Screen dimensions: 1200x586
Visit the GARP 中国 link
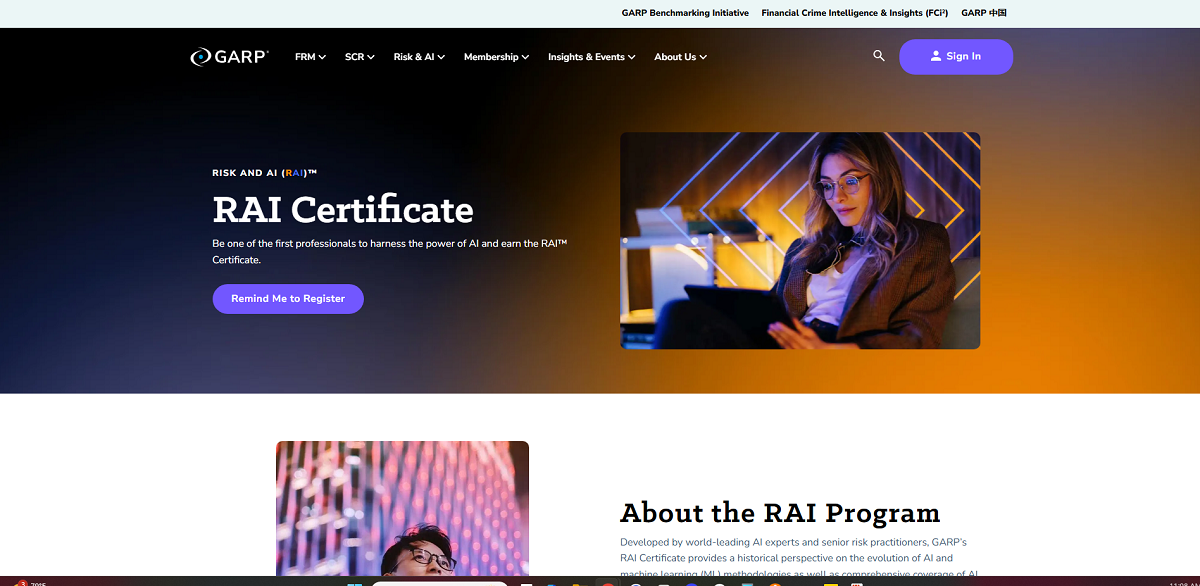[983, 13]
